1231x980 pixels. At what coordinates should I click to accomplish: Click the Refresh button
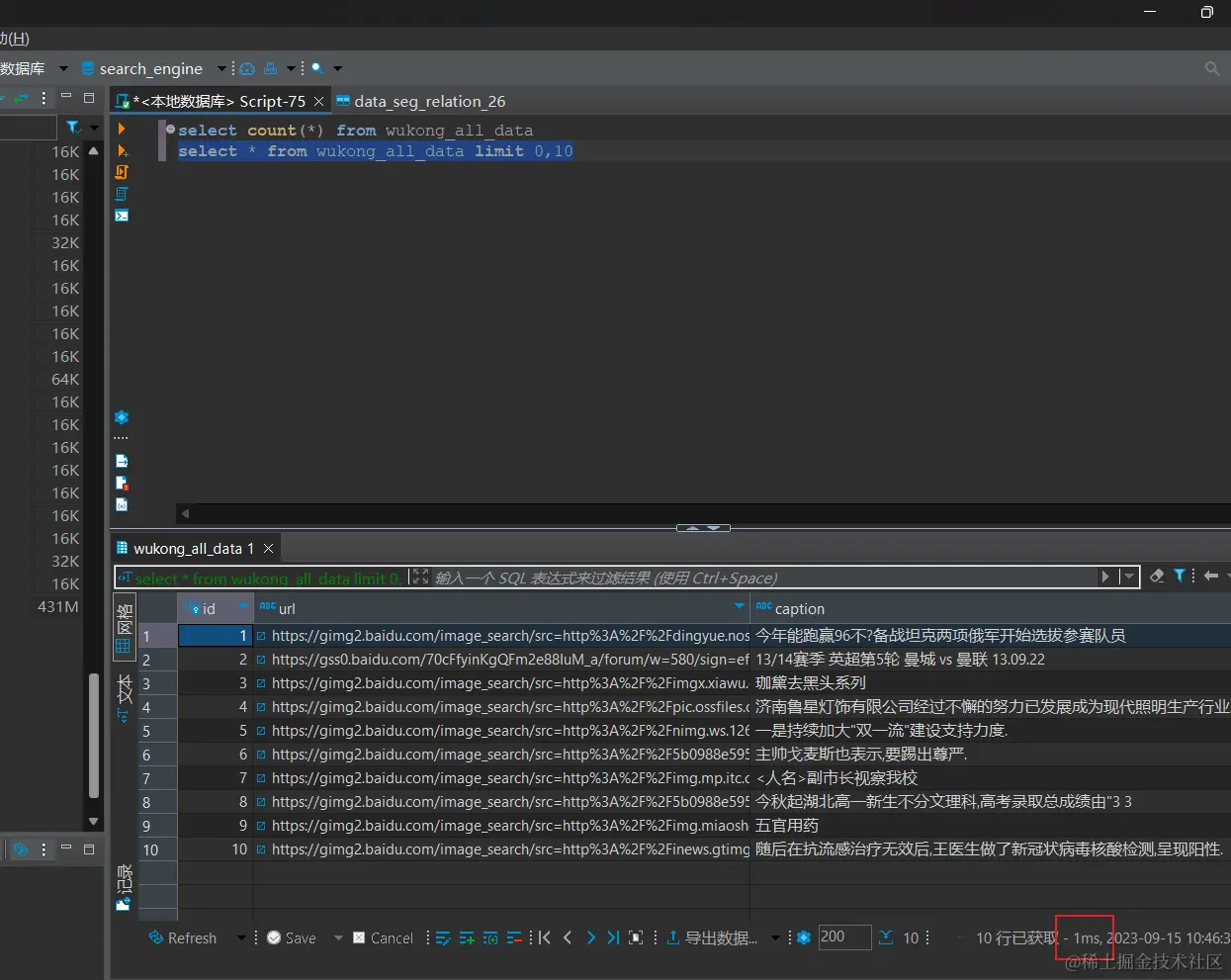(x=183, y=937)
